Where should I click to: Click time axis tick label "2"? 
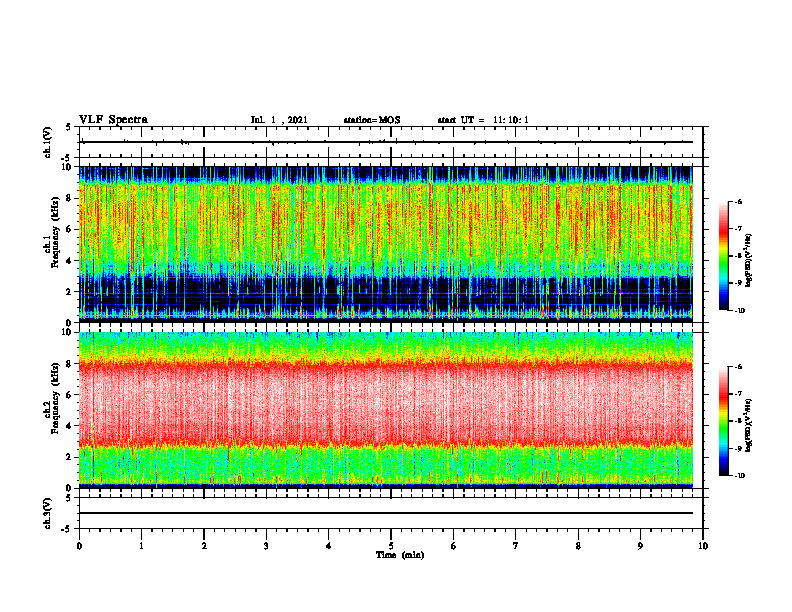(x=204, y=546)
